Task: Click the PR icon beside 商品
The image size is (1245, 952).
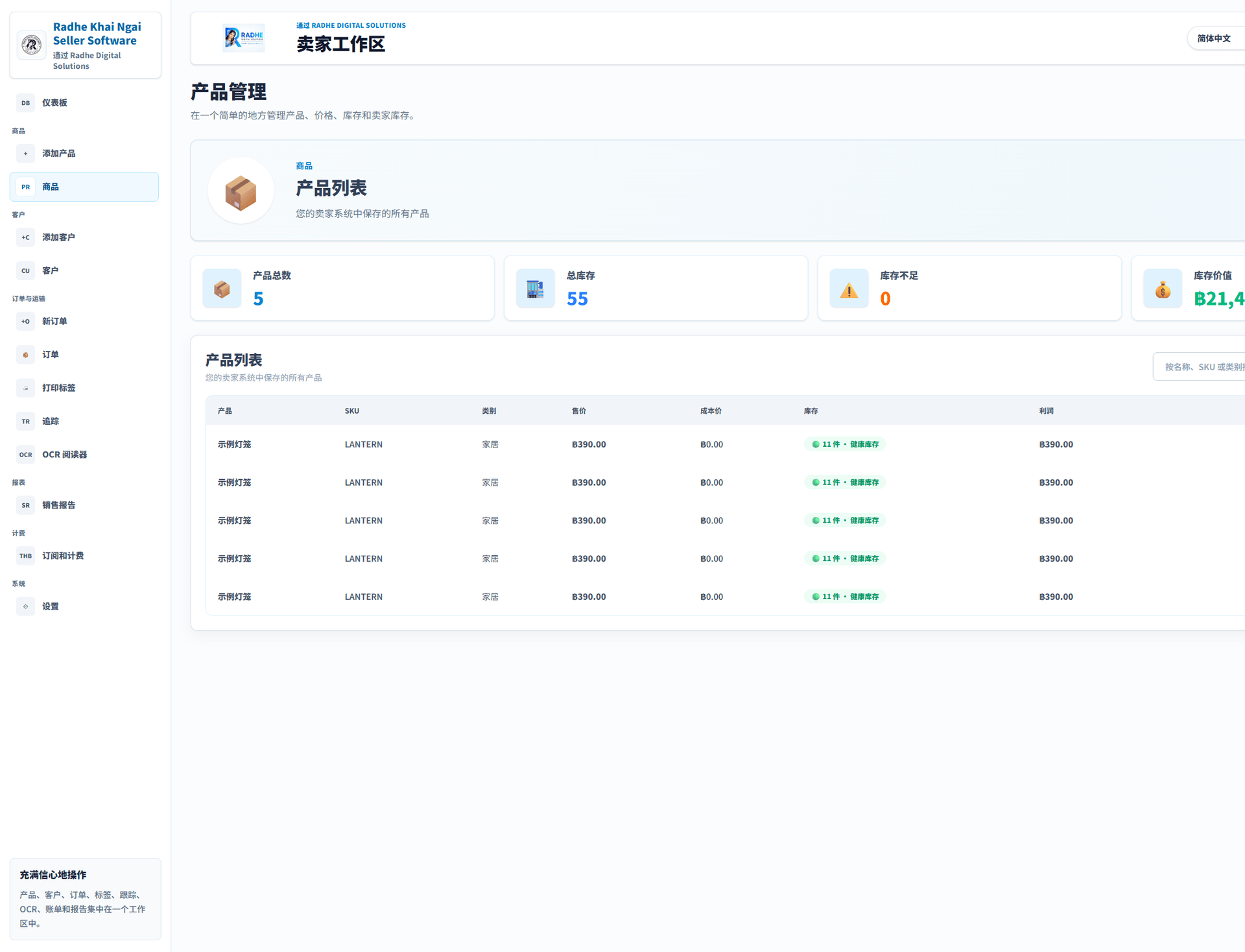Action: click(x=25, y=187)
